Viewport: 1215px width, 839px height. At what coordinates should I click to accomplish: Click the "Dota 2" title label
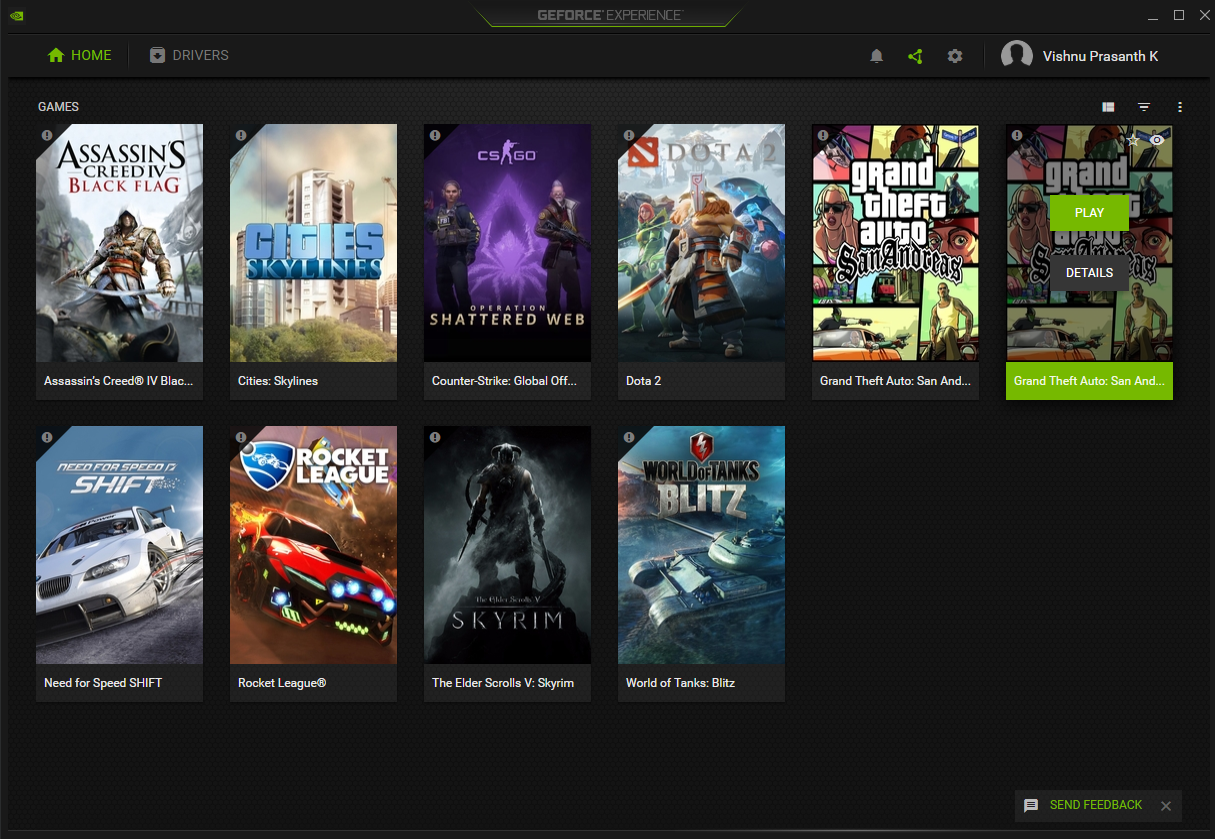[643, 381]
